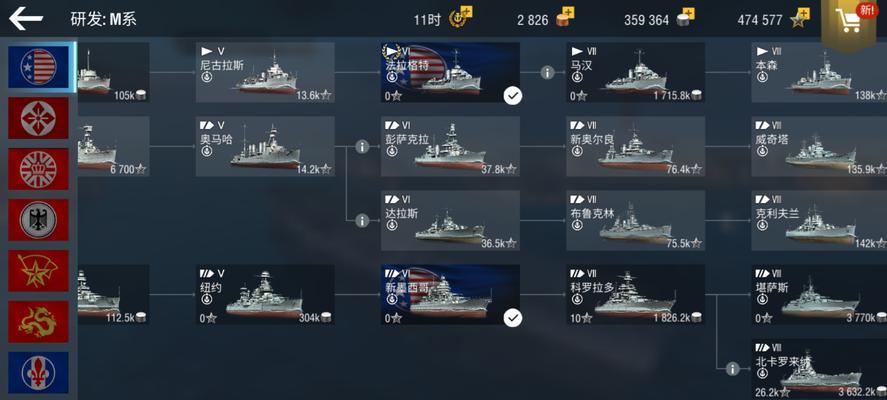Open the British crown nation icon
This screenshot has width=887, height=400.
38,169
